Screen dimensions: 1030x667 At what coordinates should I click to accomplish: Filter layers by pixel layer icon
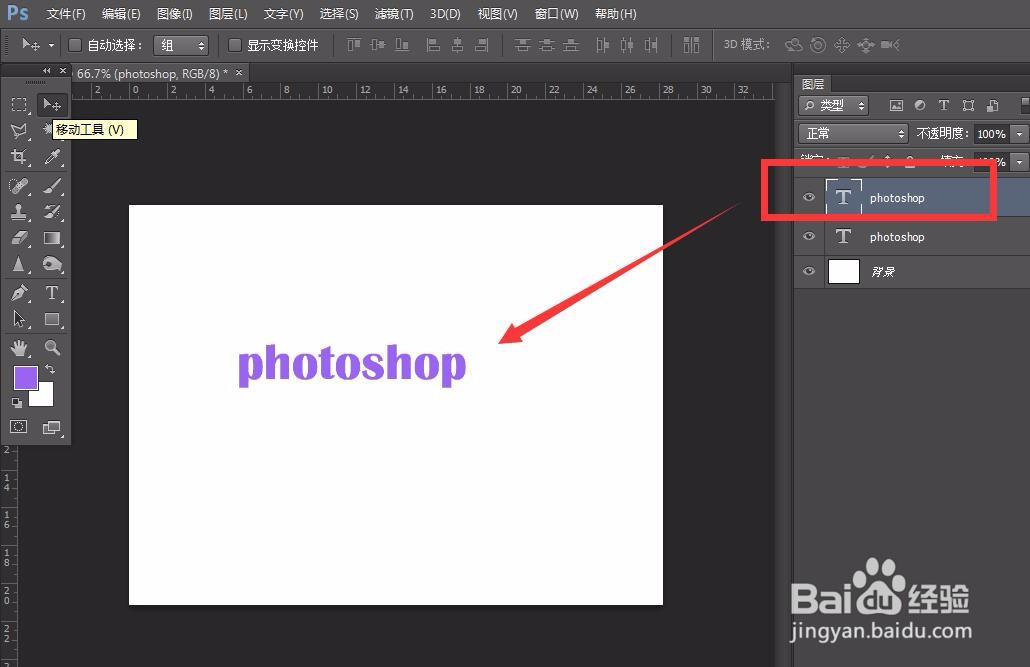pos(896,105)
